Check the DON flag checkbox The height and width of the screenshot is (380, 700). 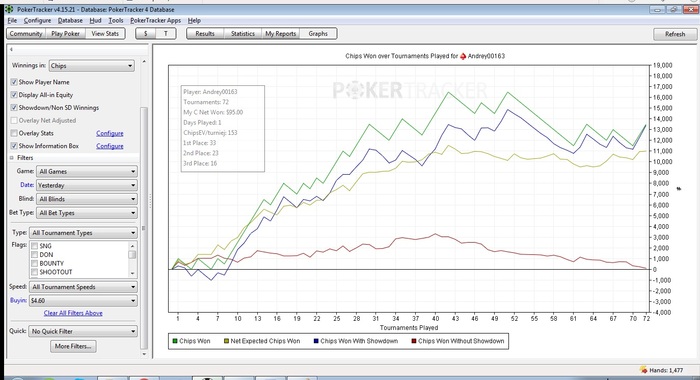point(34,255)
